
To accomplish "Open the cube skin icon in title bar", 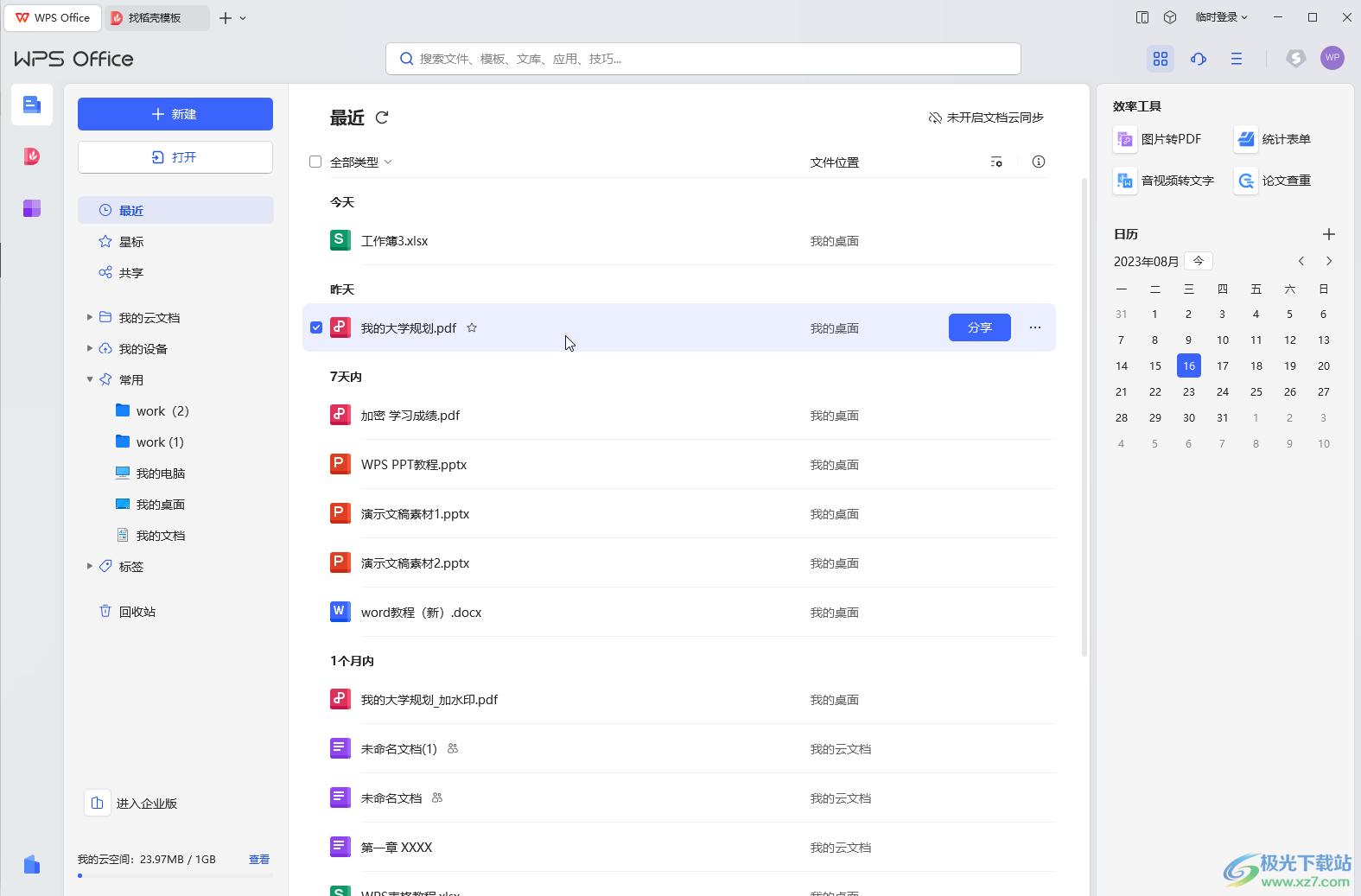I will [x=1170, y=17].
